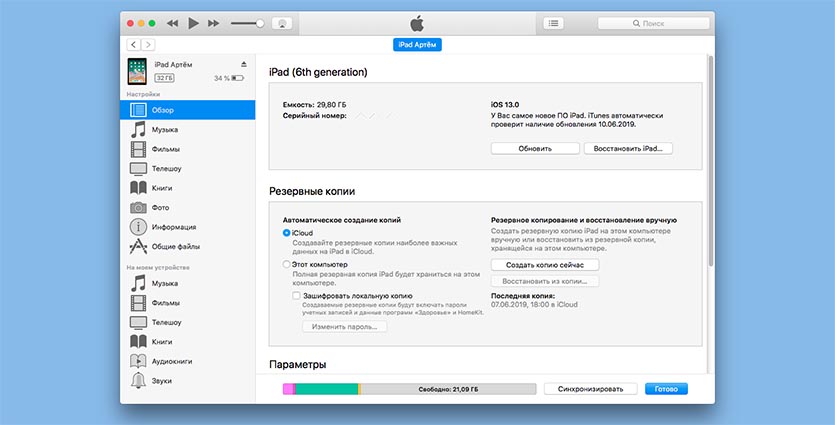Click the Apple logo in toolbar
The image size is (835, 425).
click(417, 23)
